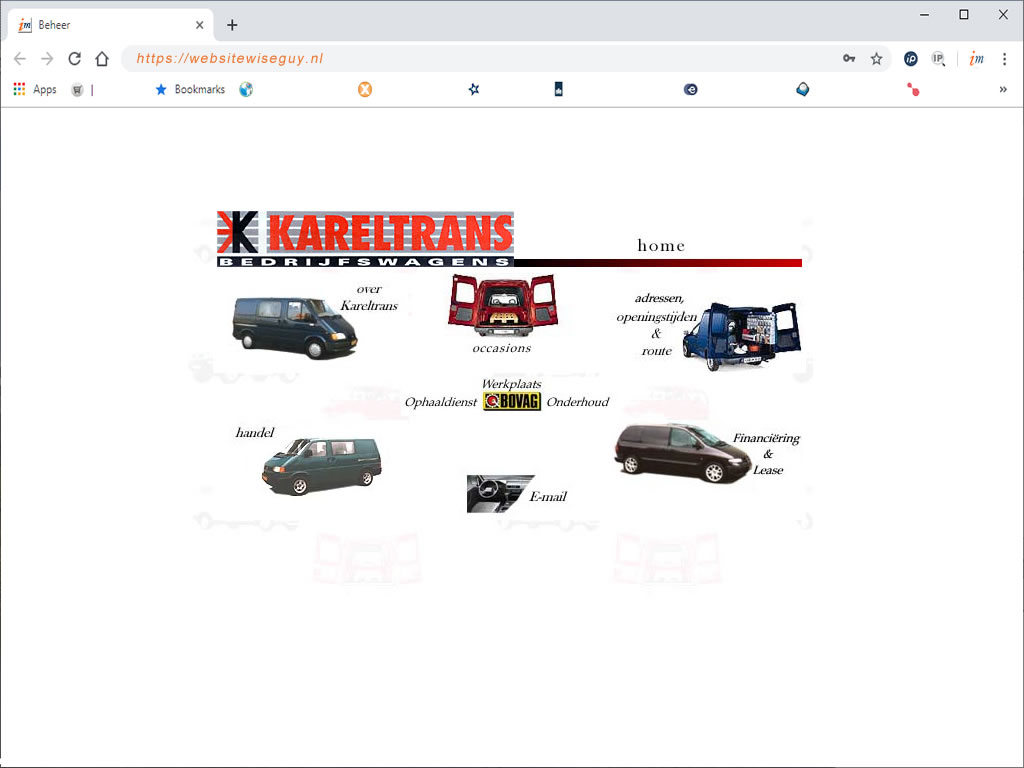This screenshot has height=768, width=1024.
Task: Click the Kareltrans logo banner
Action: click(x=365, y=239)
